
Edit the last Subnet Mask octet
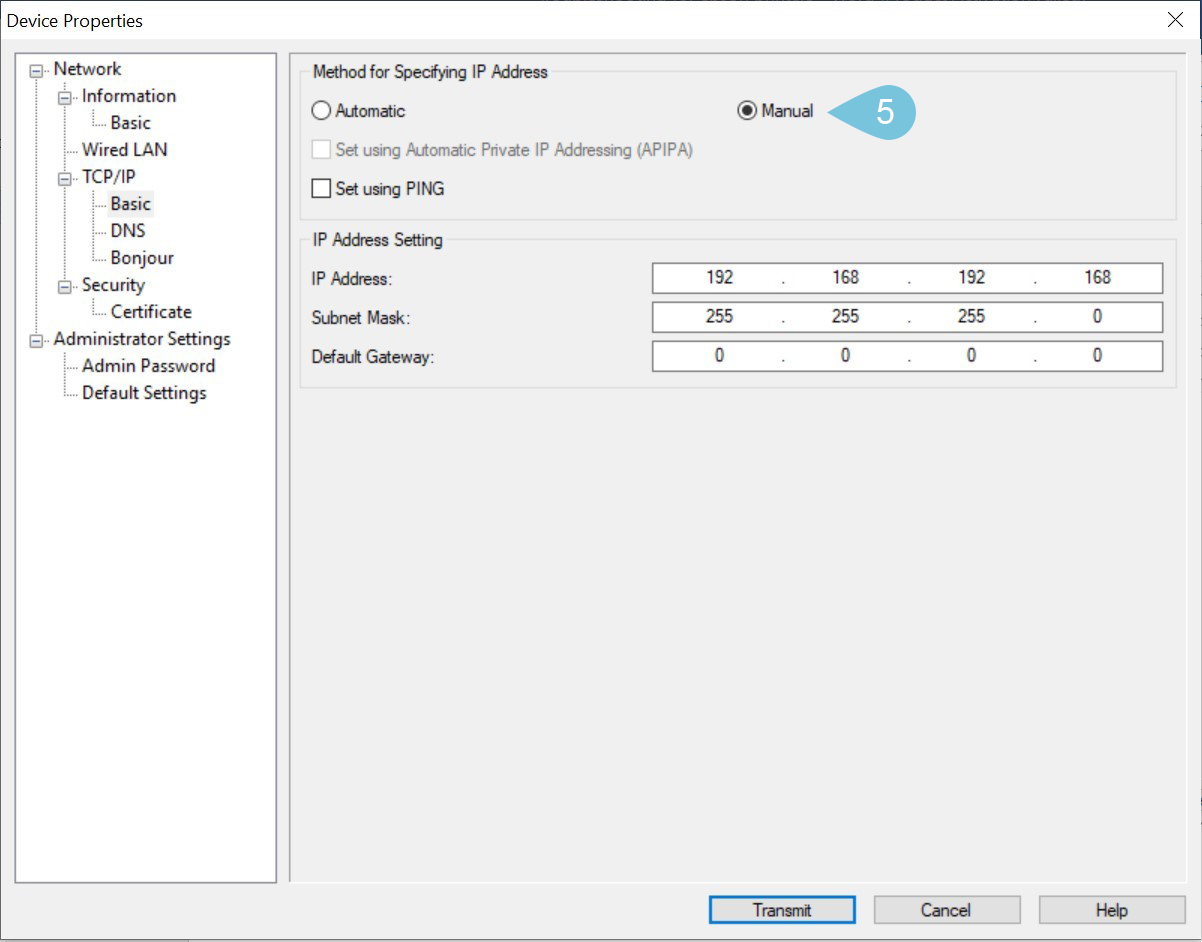click(x=1097, y=316)
